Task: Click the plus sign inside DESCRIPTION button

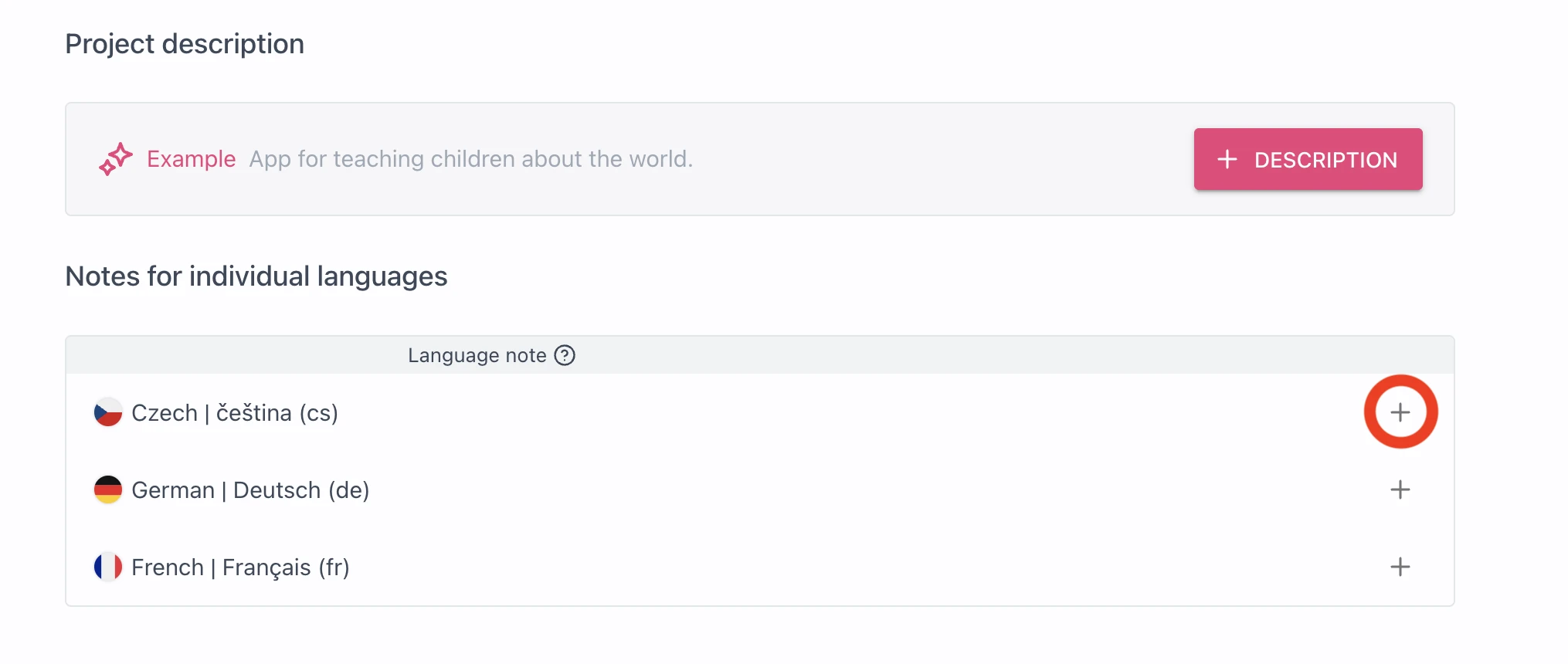Action: (x=1227, y=160)
